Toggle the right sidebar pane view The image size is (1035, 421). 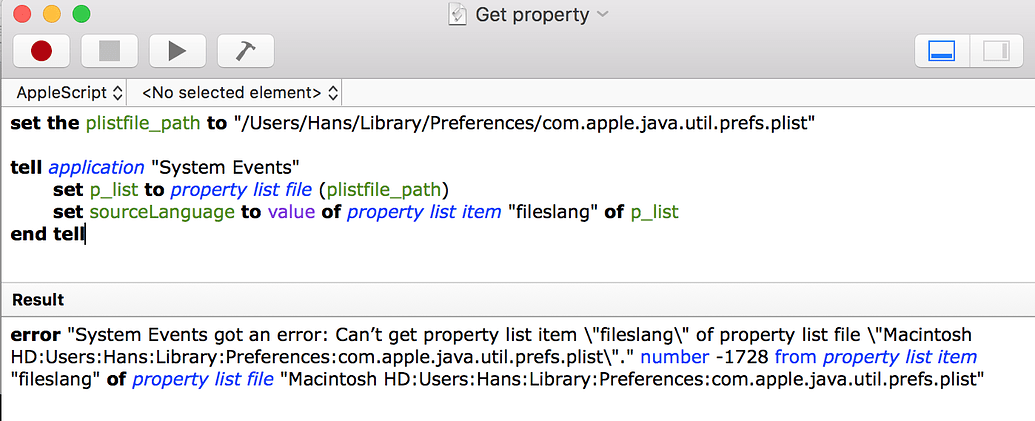pos(994,50)
